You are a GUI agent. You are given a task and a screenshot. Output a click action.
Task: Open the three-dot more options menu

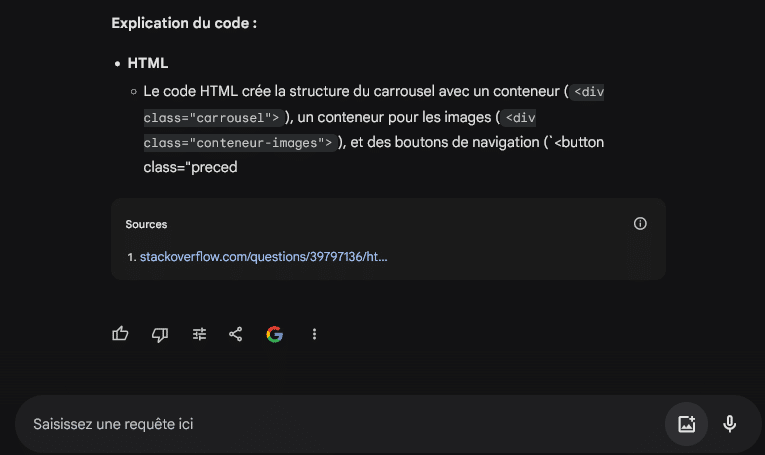(314, 334)
